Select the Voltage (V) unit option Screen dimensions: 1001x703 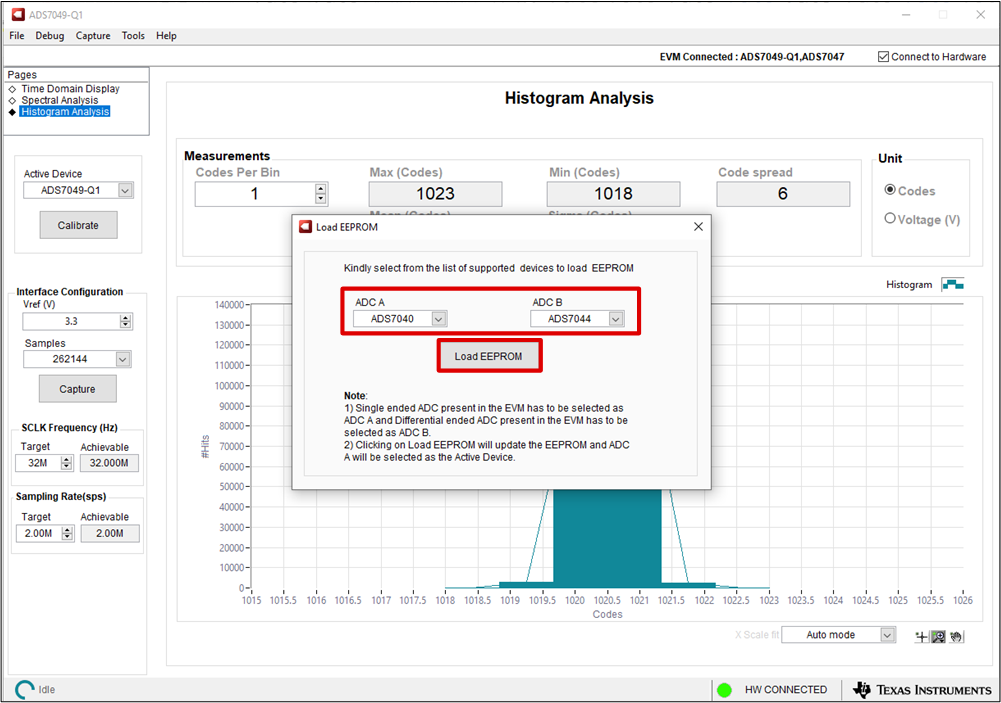point(890,219)
